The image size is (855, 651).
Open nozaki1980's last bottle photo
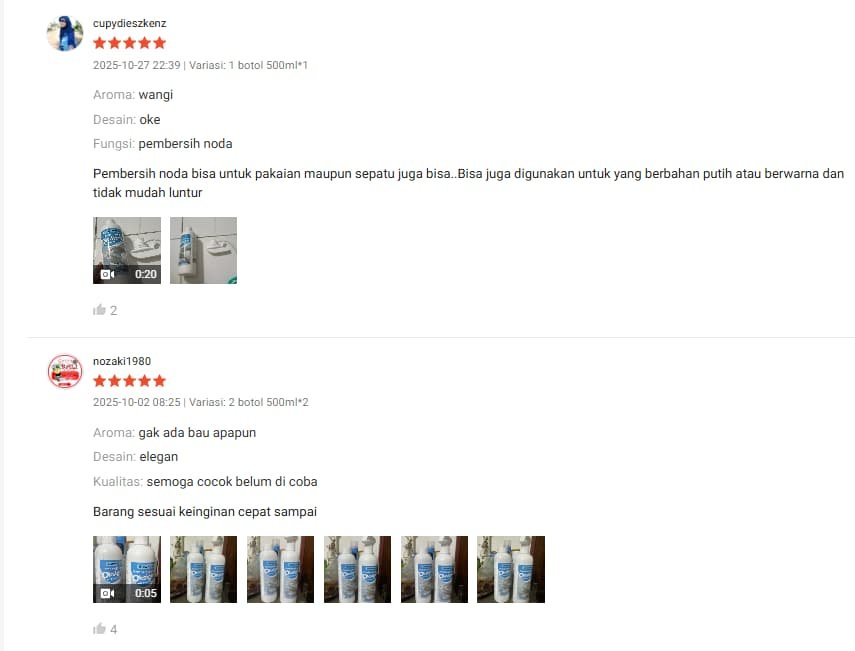tap(511, 569)
